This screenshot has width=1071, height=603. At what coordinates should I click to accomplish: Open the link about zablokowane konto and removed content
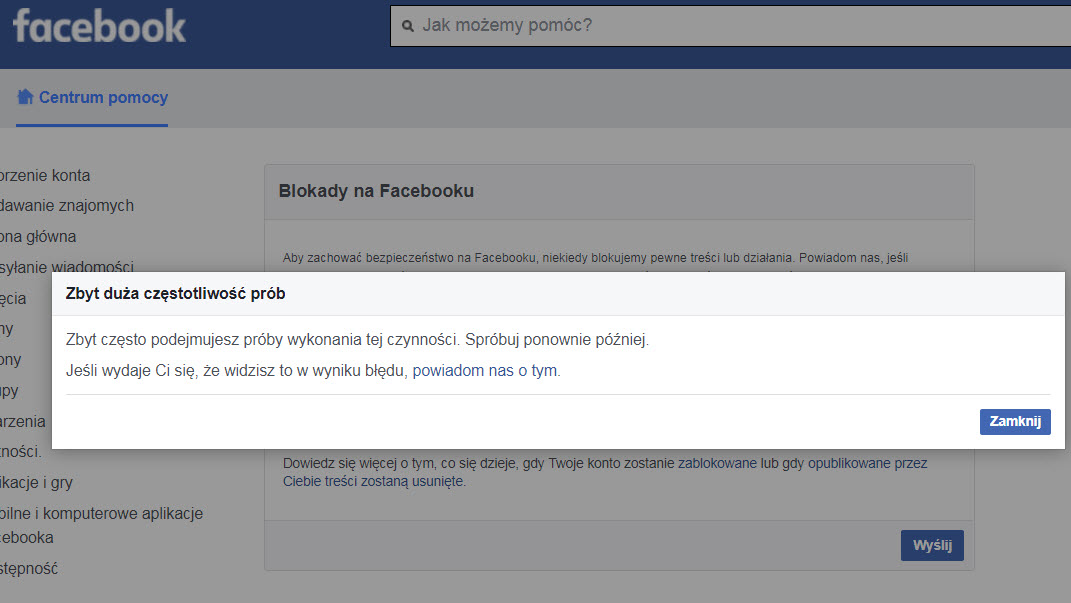tap(605, 472)
